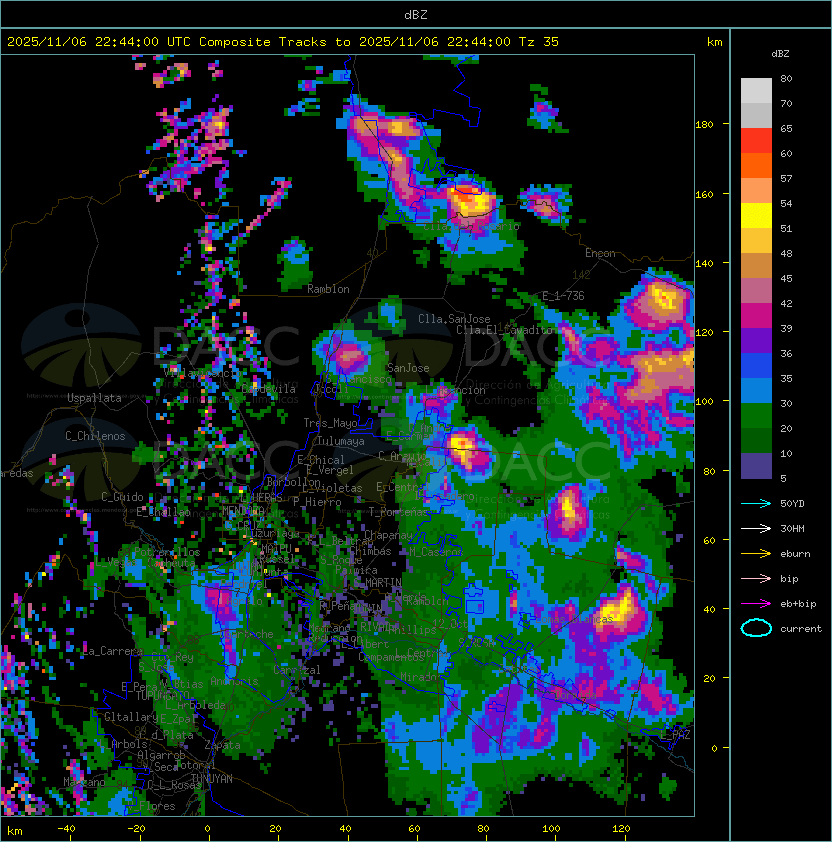The width and height of the screenshot is (832, 842).
Task: Click the Algarrob location label
Action: point(162,756)
